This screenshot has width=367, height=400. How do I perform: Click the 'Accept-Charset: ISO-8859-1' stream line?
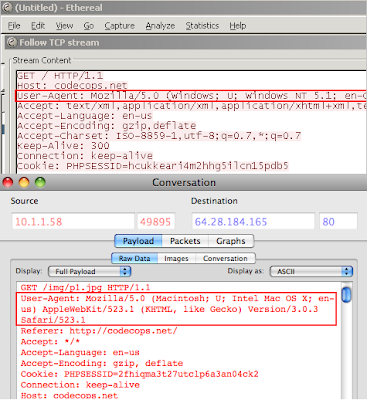(x=159, y=136)
